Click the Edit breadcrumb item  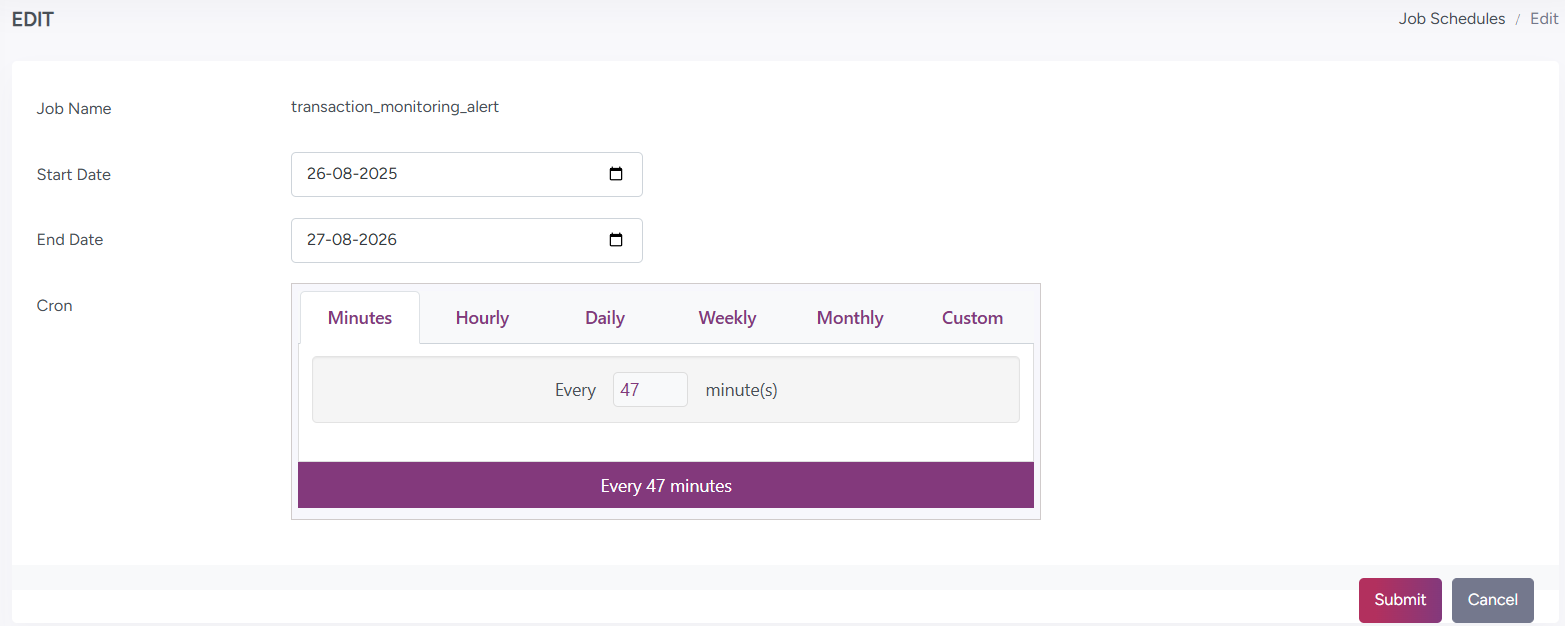click(x=1543, y=19)
